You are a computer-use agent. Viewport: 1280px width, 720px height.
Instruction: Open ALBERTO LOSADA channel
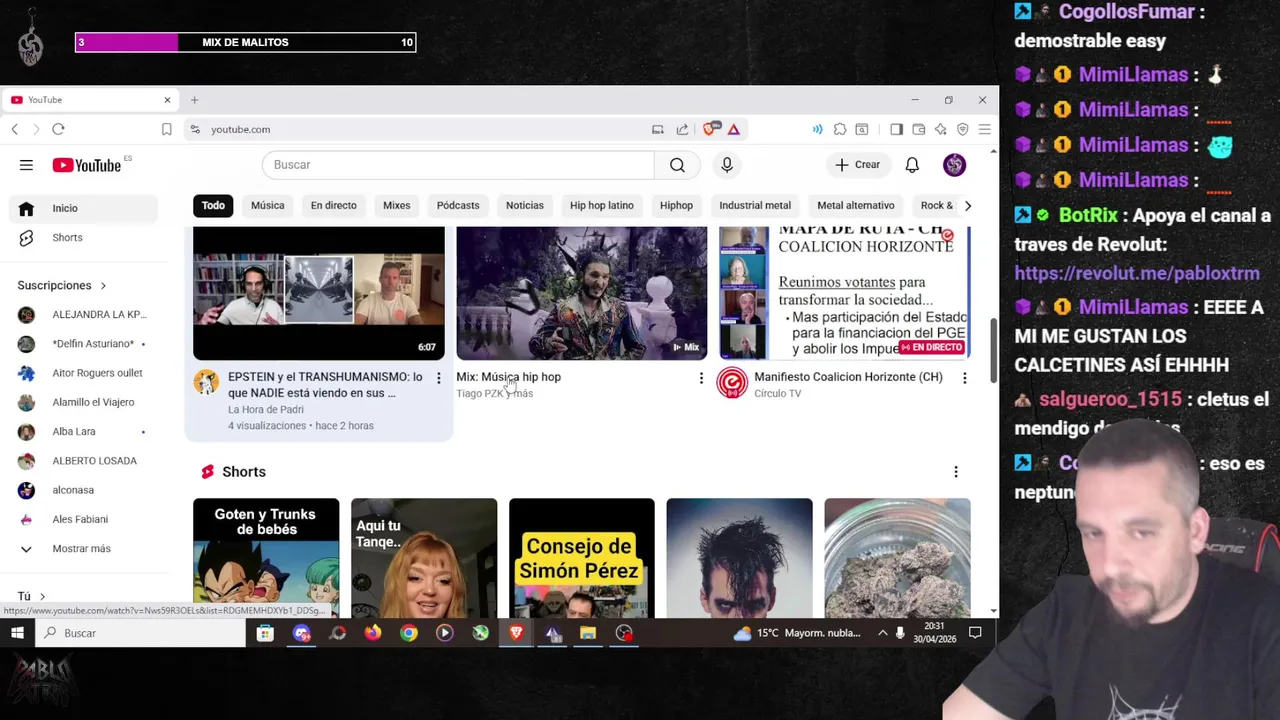tap(85, 461)
